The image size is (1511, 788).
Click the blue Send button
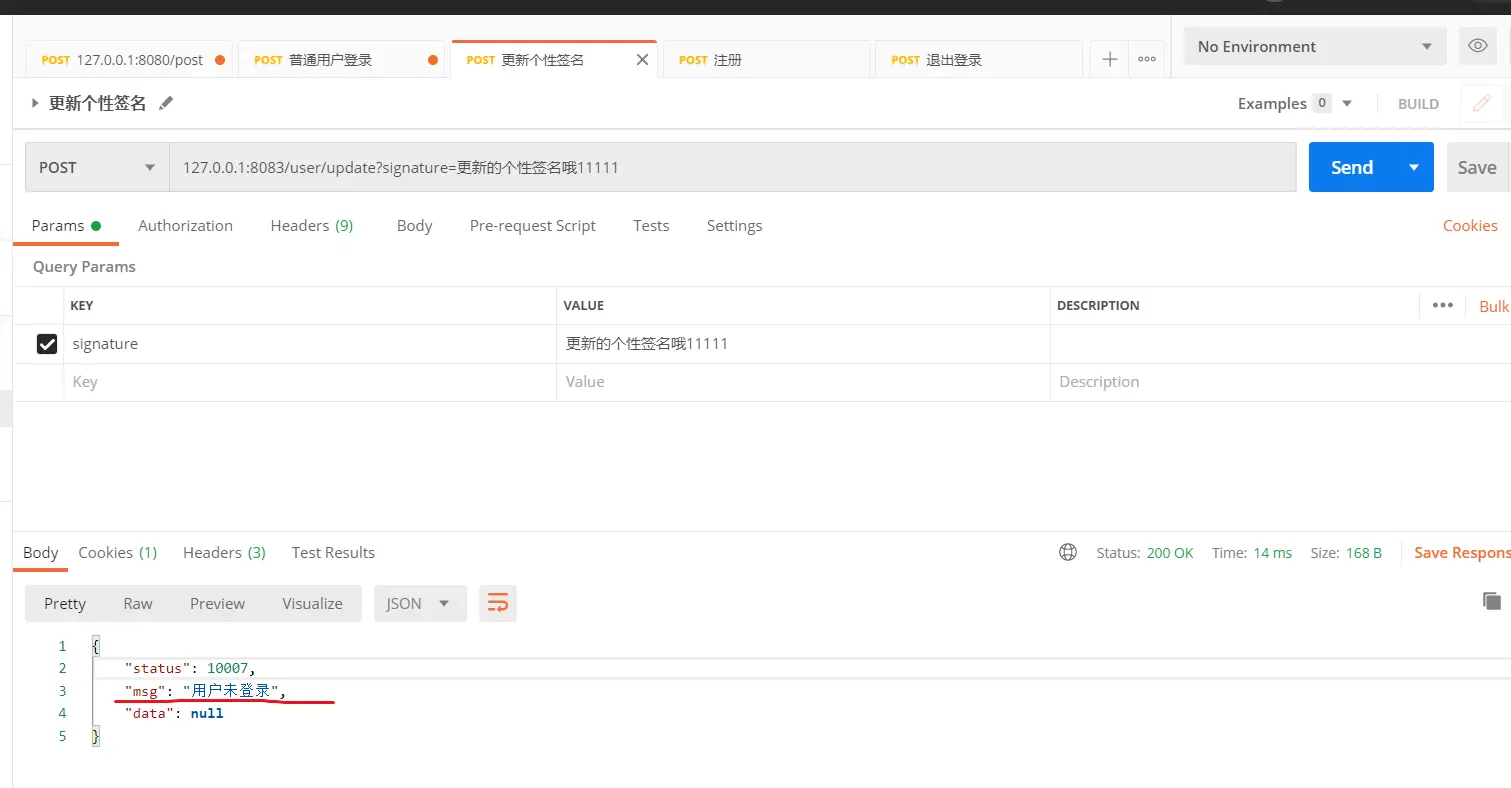(x=1351, y=168)
